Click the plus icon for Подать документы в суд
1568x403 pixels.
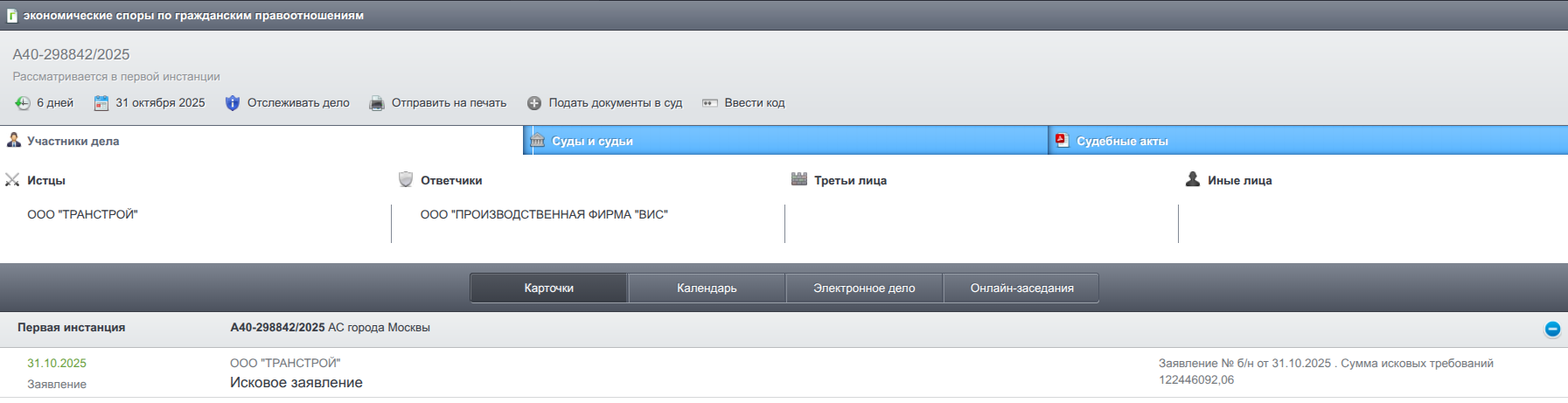[533, 103]
